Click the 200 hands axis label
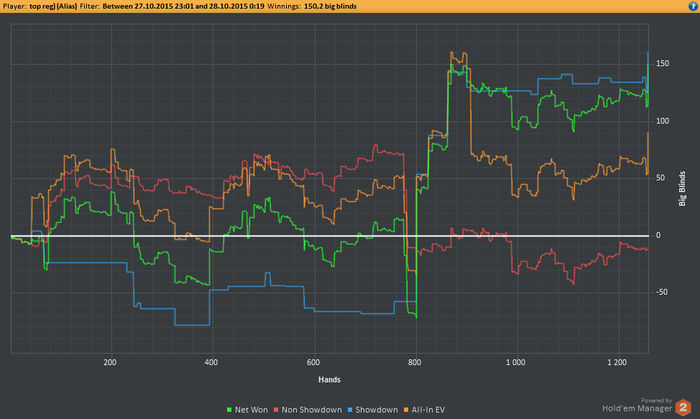The image size is (700, 419). pos(110,362)
